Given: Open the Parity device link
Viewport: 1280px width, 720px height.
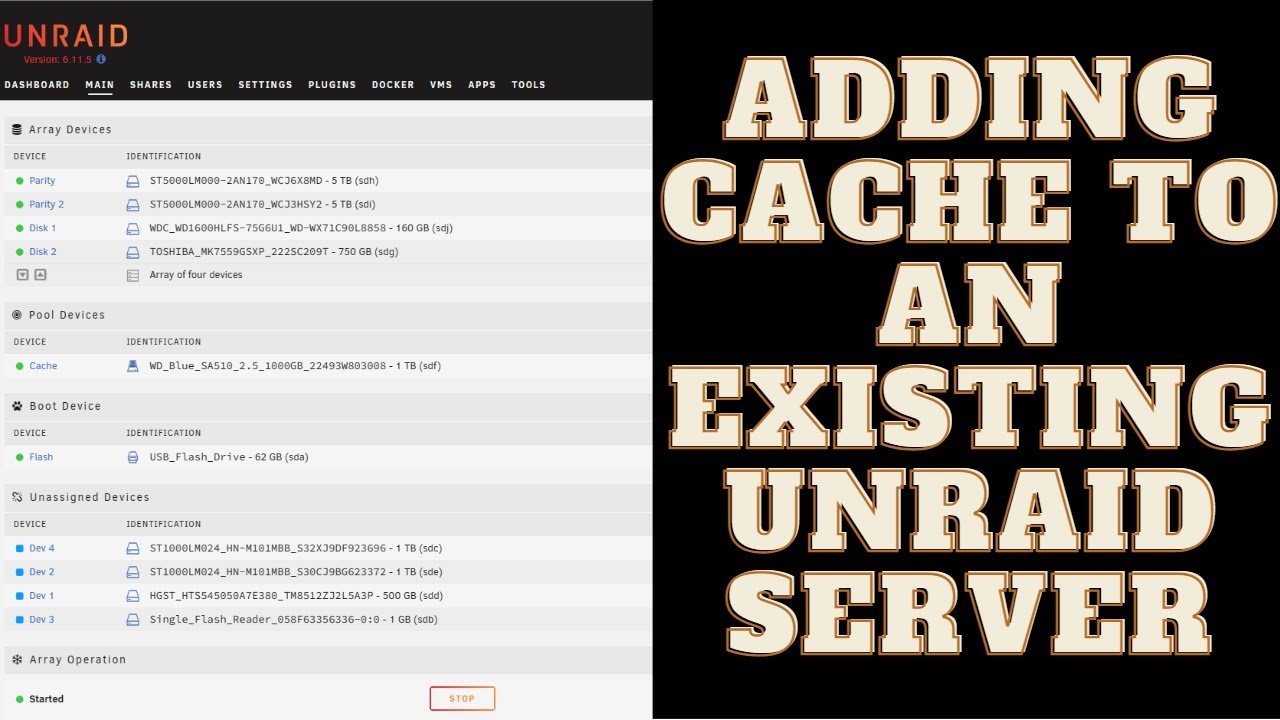Looking at the screenshot, I should (x=42, y=181).
